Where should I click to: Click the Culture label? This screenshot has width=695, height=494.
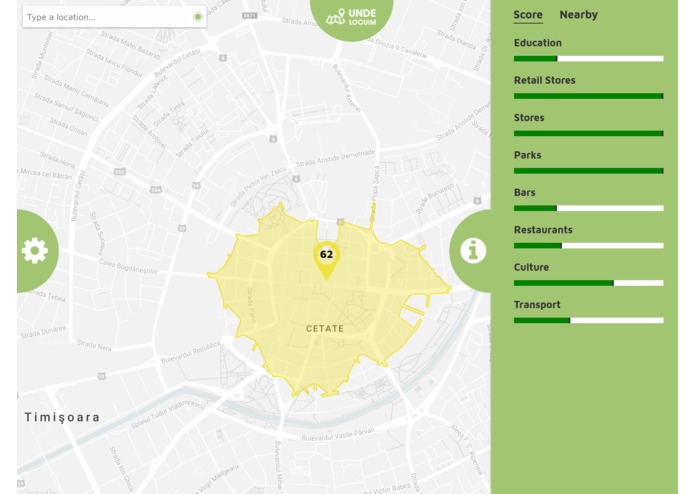pyautogui.click(x=531, y=267)
